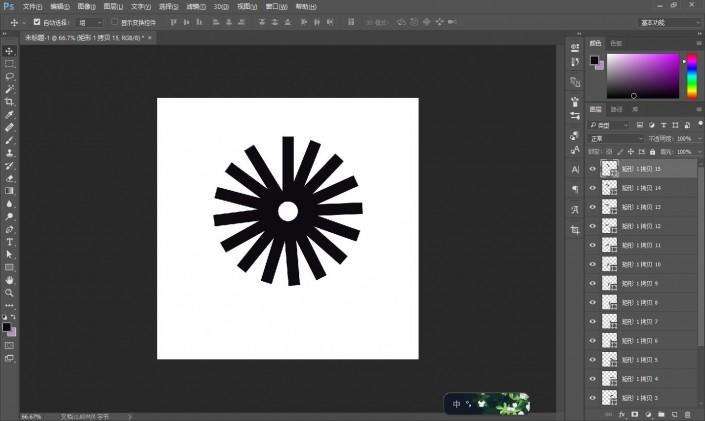
Task: Open the 正常 blend mode dropdown
Action: (x=616, y=139)
